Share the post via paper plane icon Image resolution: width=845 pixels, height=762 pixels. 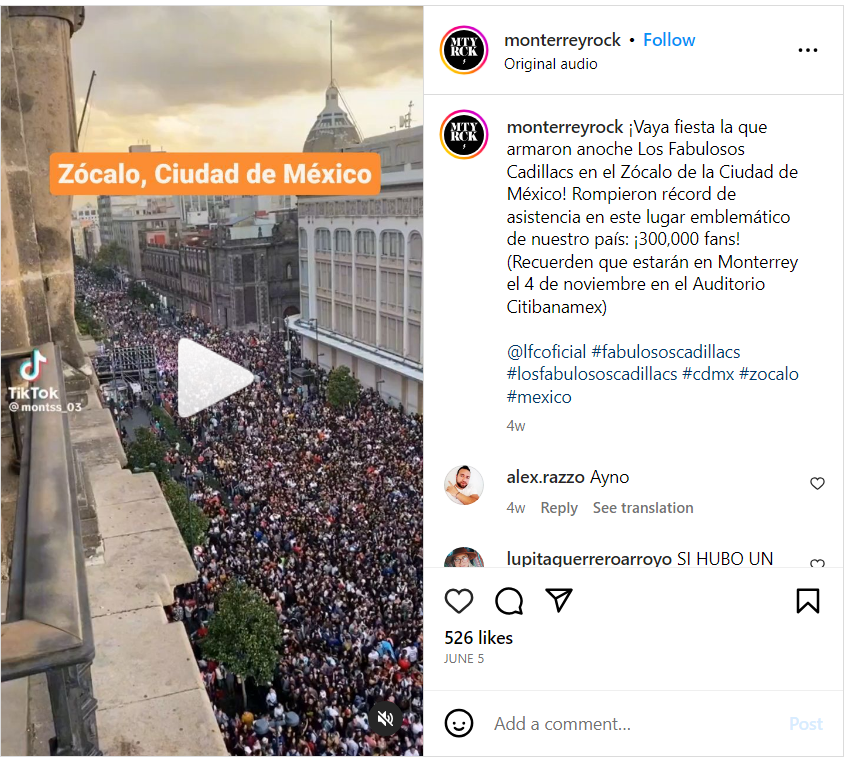pyautogui.click(x=558, y=600)
